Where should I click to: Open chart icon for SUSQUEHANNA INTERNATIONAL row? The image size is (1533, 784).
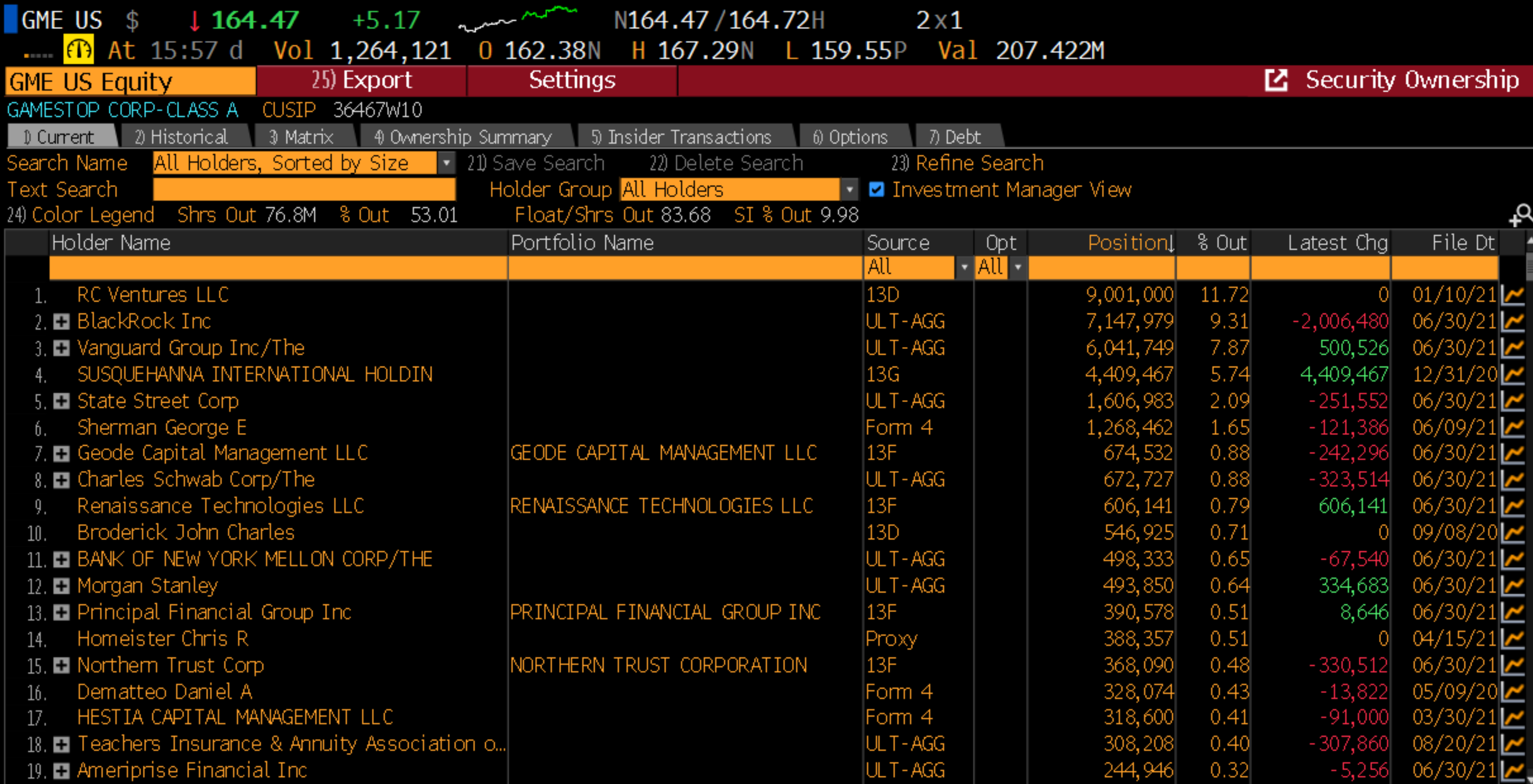coord(1512,375)
